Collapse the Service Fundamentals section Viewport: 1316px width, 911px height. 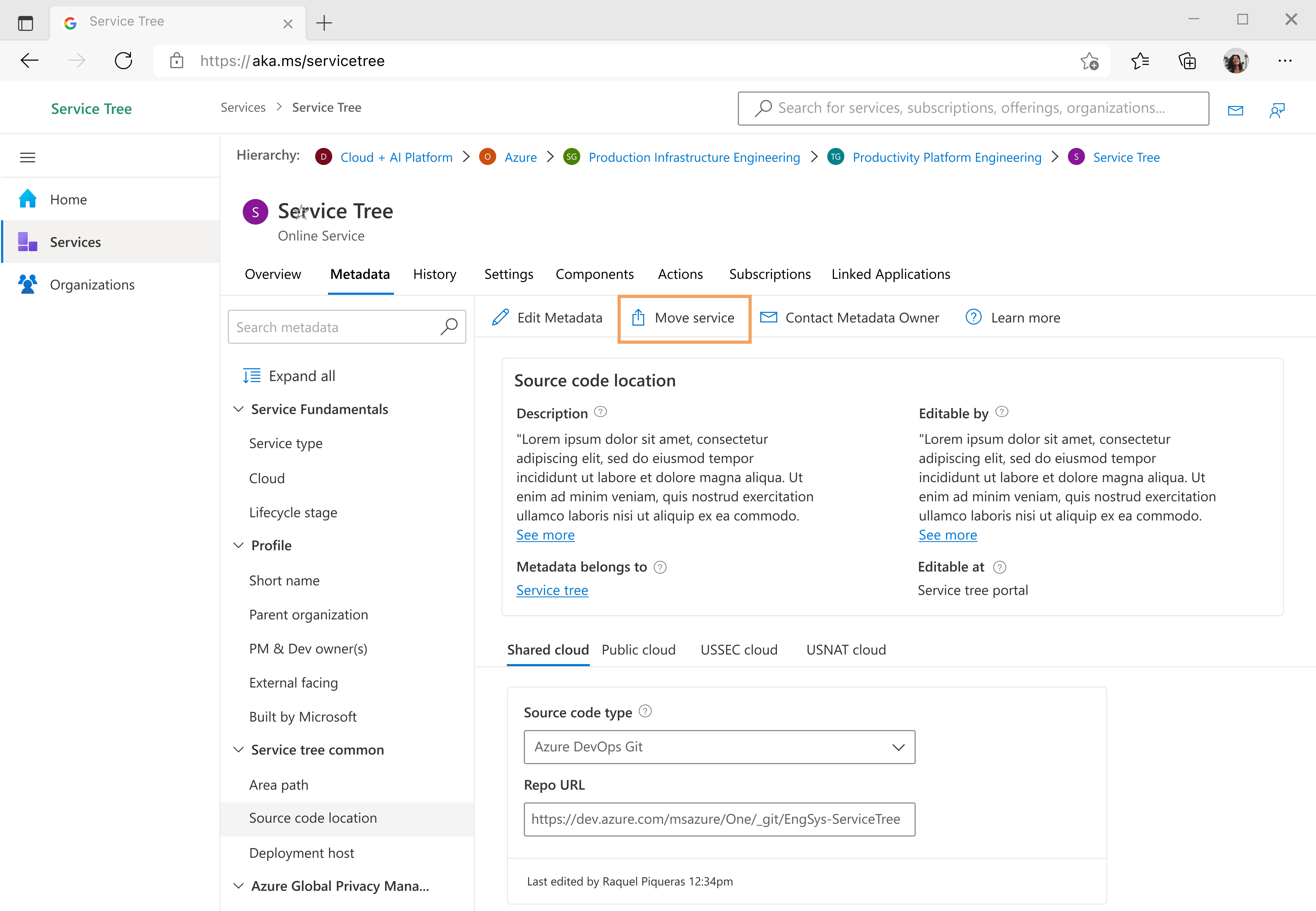[239, 409]
